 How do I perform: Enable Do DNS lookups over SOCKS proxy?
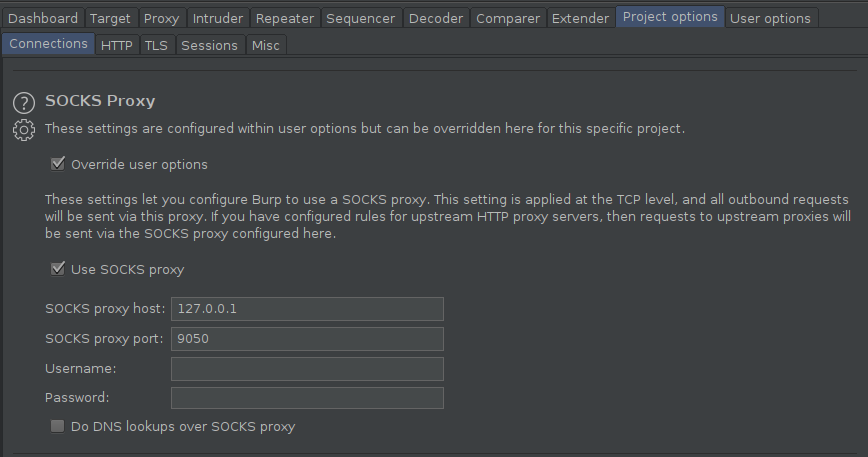[58, 426]
